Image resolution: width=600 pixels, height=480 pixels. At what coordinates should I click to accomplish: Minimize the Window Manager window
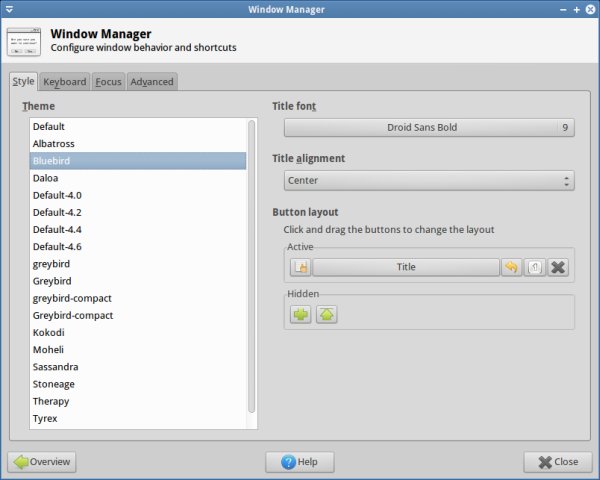[563, 10]
